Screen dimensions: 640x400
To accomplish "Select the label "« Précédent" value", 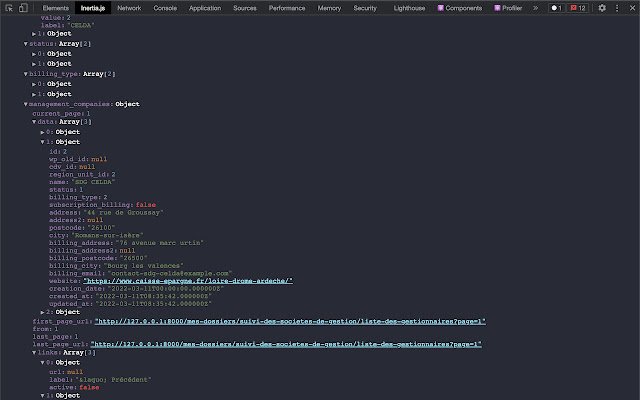I will coord(113,380).
